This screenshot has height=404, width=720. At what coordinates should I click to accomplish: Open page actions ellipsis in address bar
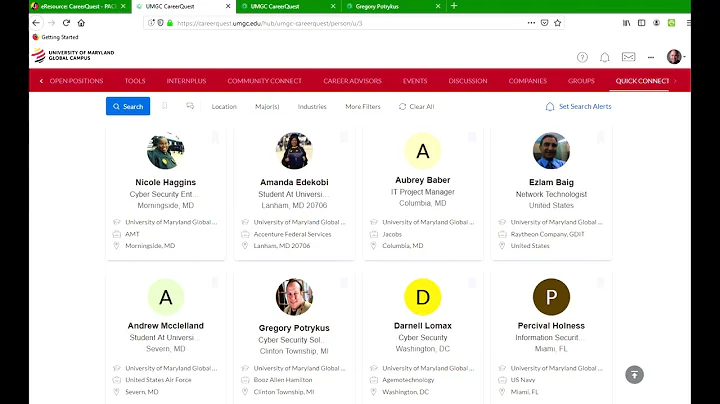[531, 23]
